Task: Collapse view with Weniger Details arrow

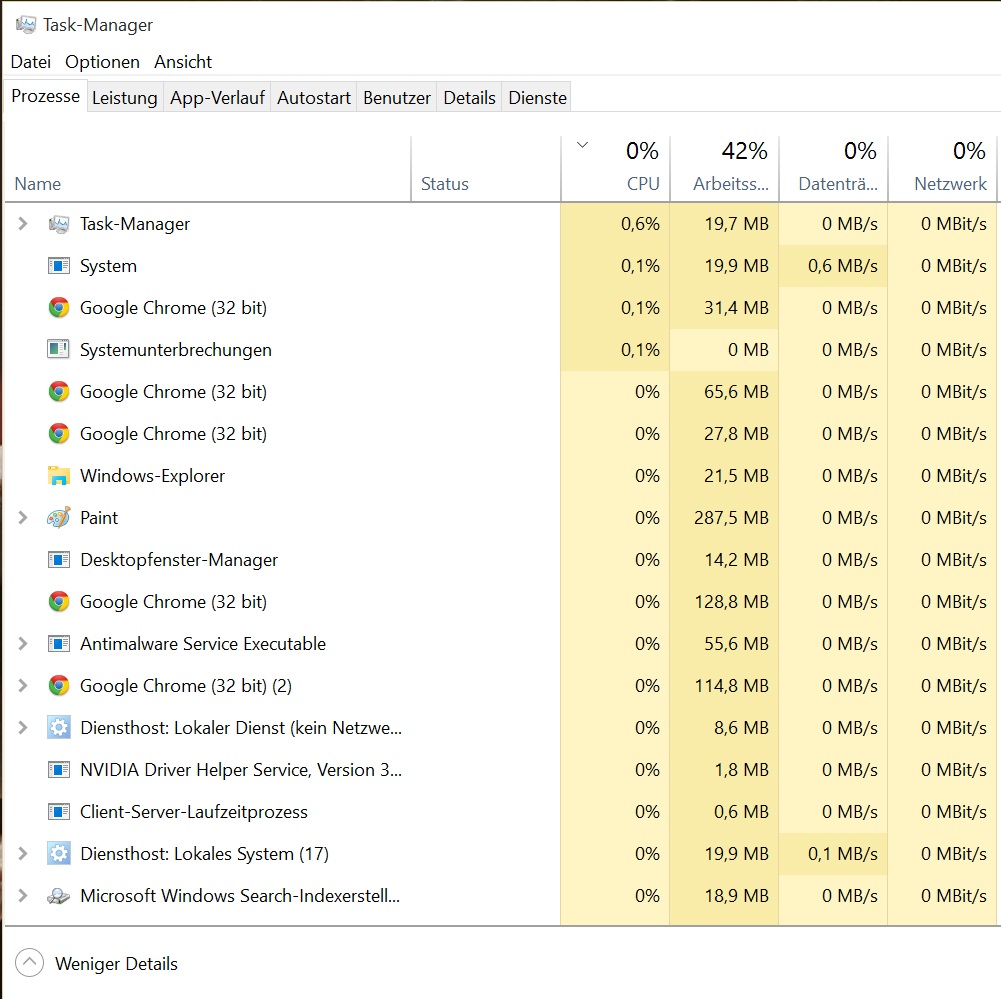Action: click(29, 963)
